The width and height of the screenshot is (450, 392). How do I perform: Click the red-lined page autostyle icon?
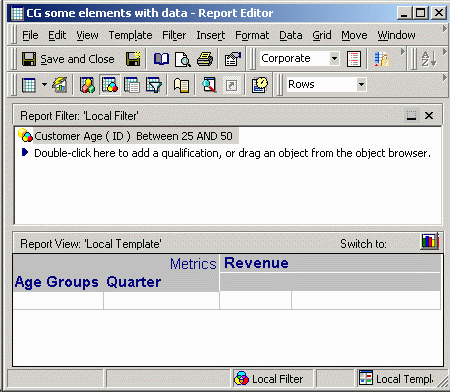click(354, 59)
